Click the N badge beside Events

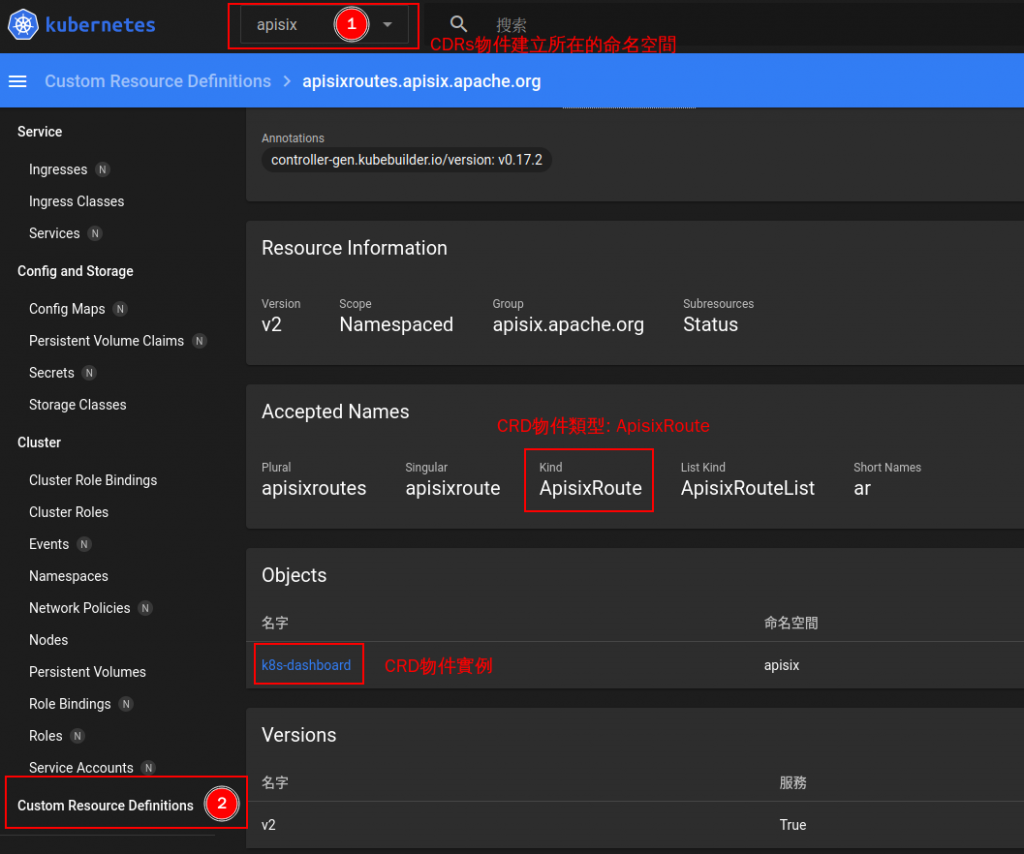84,544
